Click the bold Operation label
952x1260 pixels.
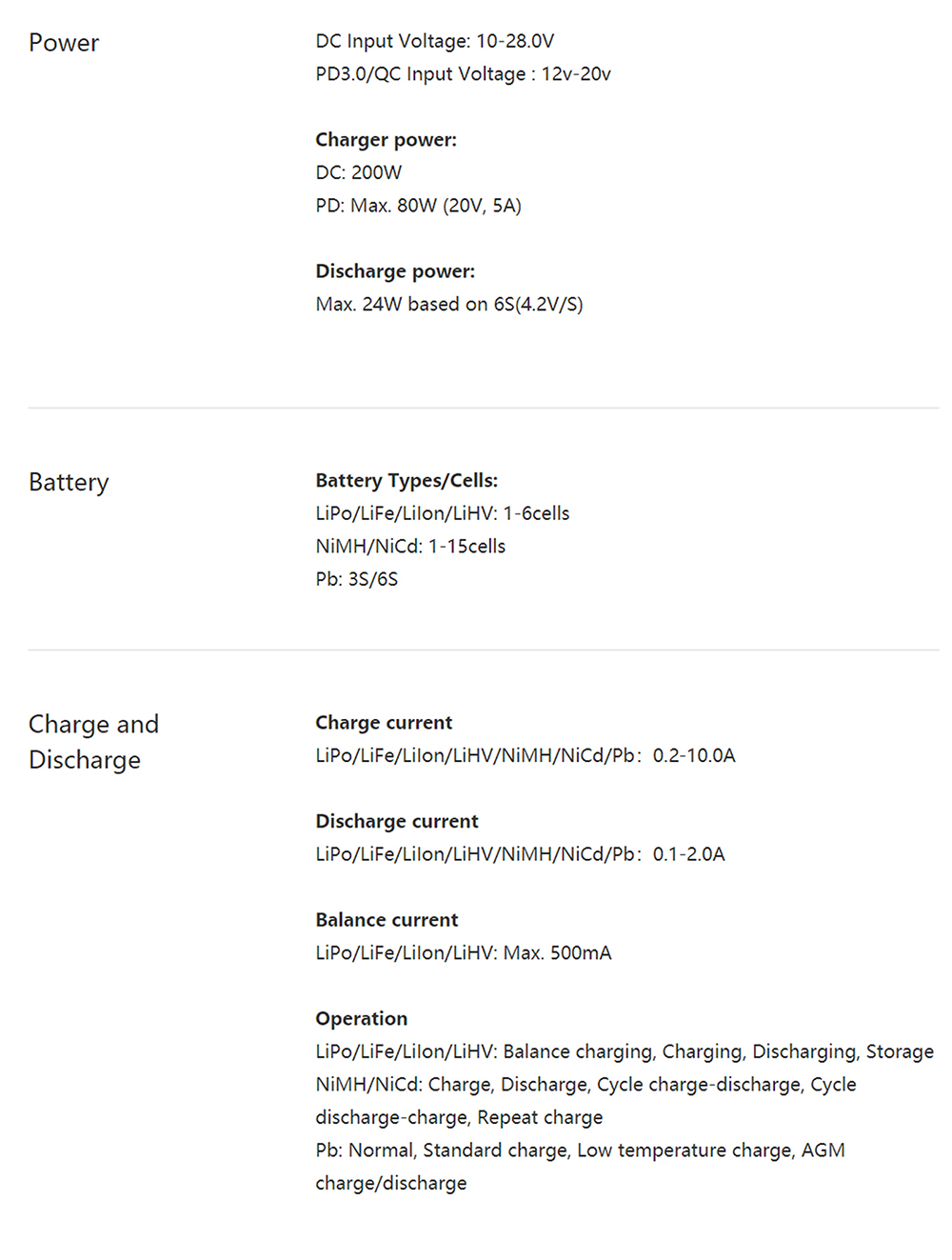pyautogui.click(x=361, y=1019)
